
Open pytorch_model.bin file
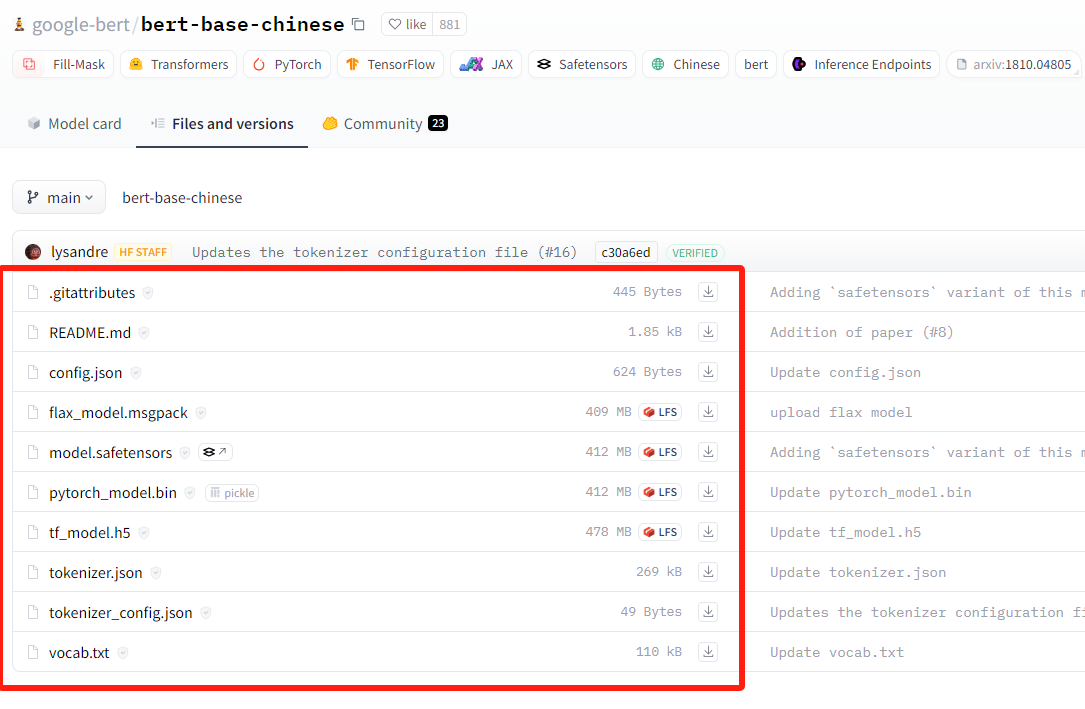coord(113,492)
